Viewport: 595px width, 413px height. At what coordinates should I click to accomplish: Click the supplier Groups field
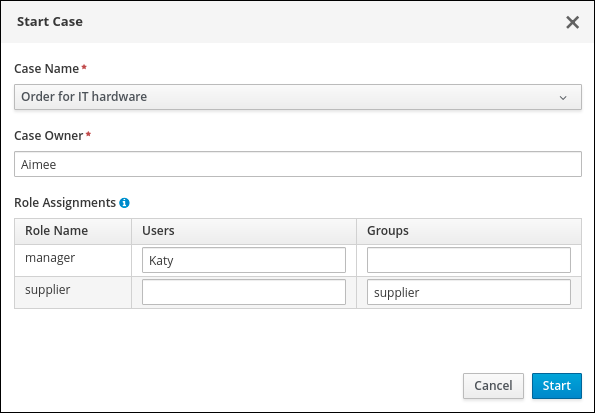469,292
